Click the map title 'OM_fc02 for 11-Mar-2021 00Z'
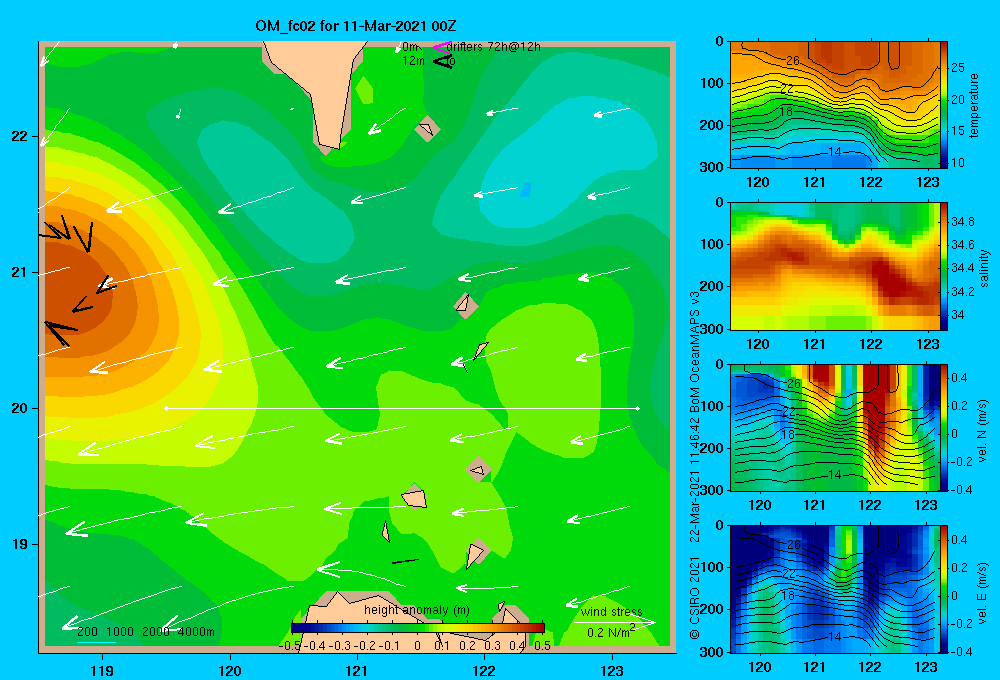Screen dimensions: 1000x680 pyautogui.click(x=355, y=26)
